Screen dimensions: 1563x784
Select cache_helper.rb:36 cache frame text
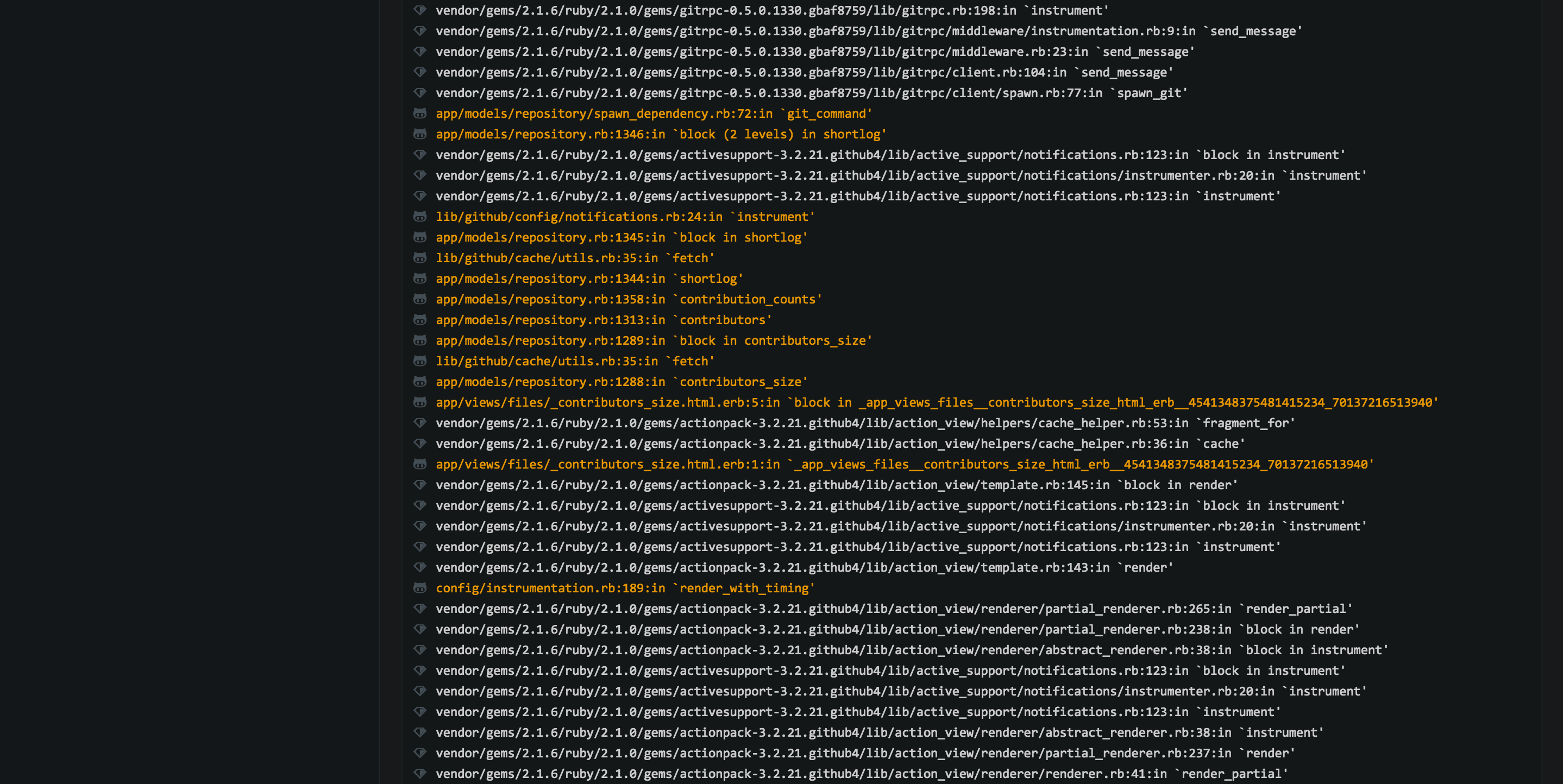click(x=840, y=443)
